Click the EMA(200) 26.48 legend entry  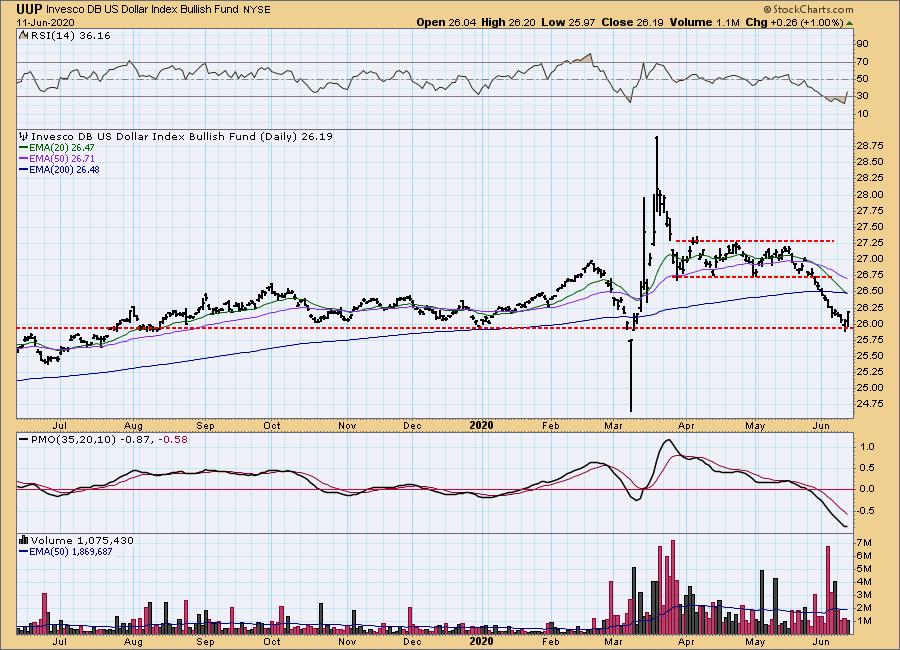[x=59, y=169]
